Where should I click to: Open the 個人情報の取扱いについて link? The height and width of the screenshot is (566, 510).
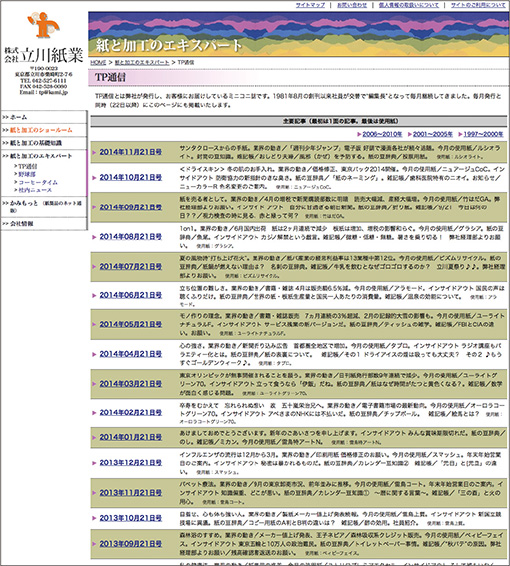[x=409, y=5]
